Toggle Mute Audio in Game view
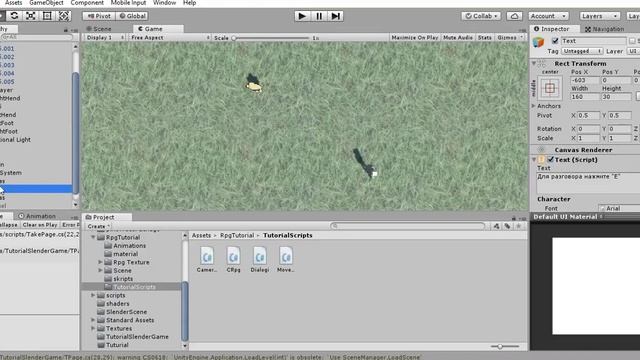 click(458, 38)
